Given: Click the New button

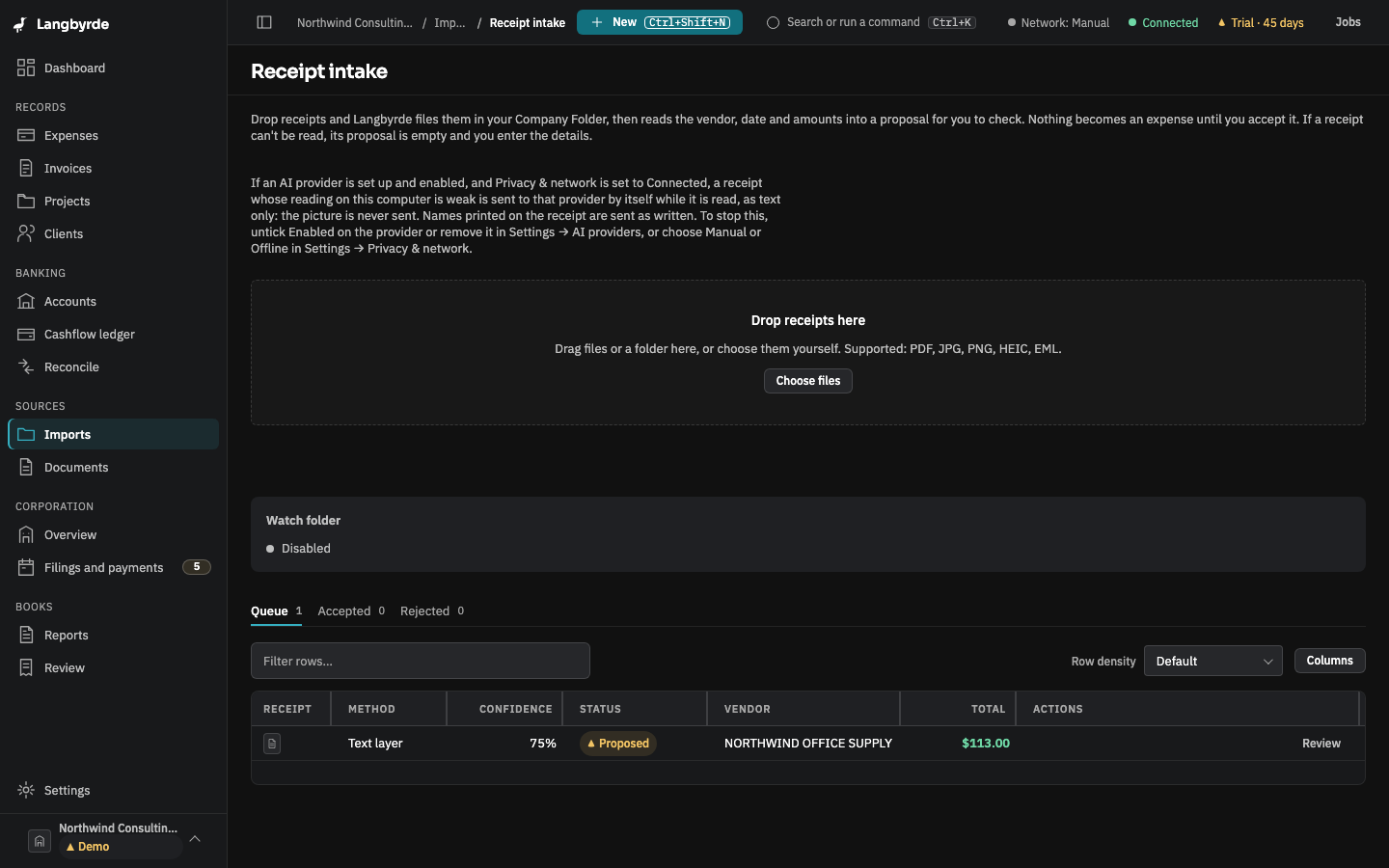Looking at the screenshot, I should coord(660,22).
